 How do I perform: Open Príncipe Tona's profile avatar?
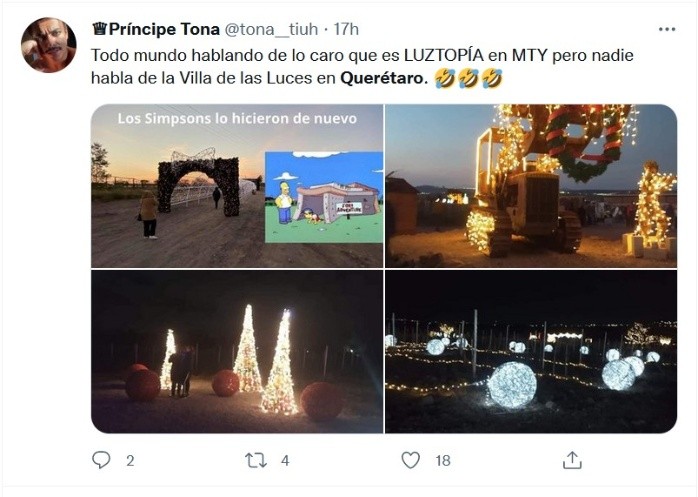pyautogui.click(x=49, y=45)
